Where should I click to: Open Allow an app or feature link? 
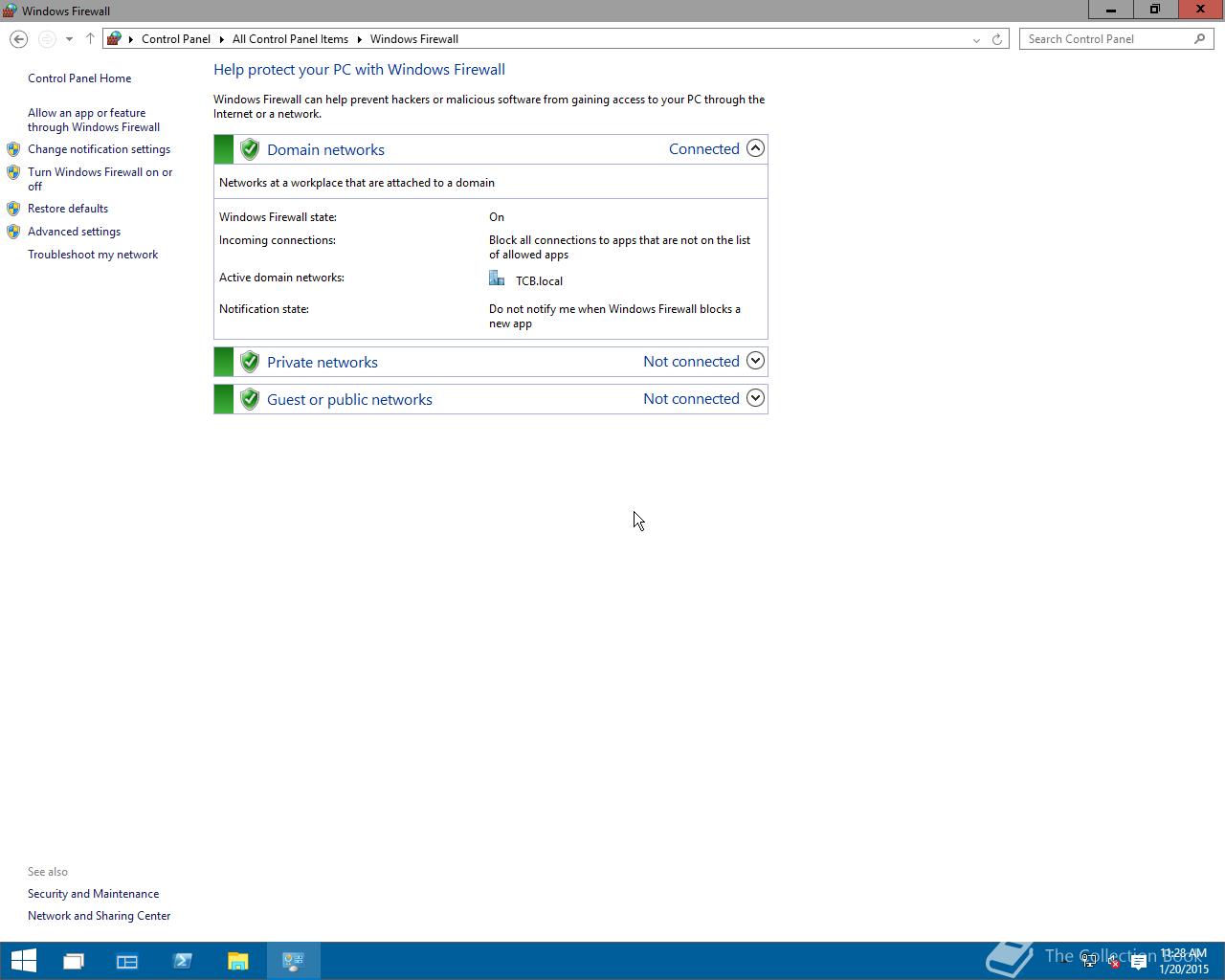click(x=94, y=120)
